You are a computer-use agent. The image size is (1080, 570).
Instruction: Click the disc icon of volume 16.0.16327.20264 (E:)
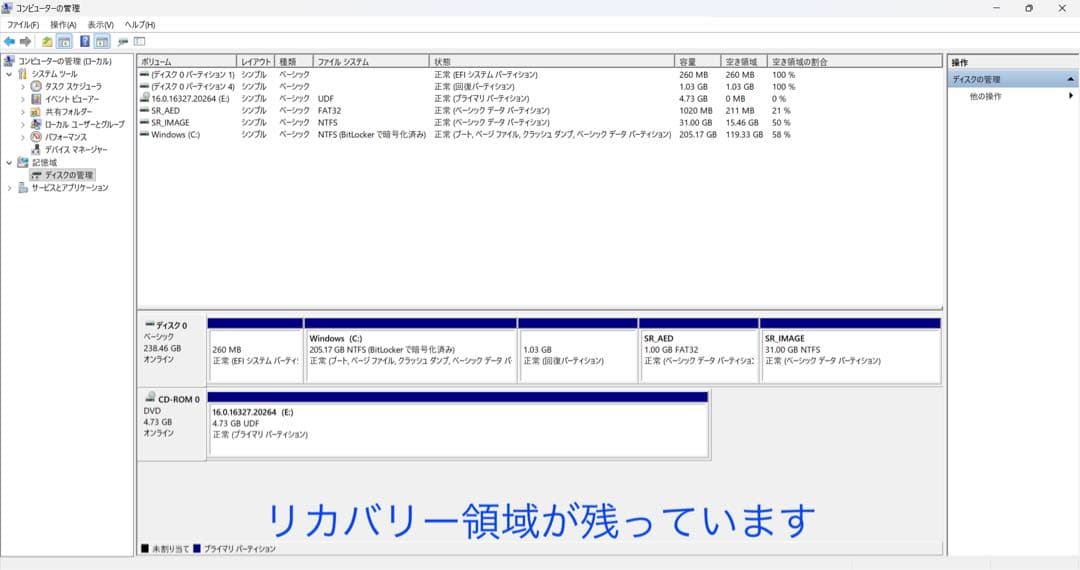click(145, 98)
